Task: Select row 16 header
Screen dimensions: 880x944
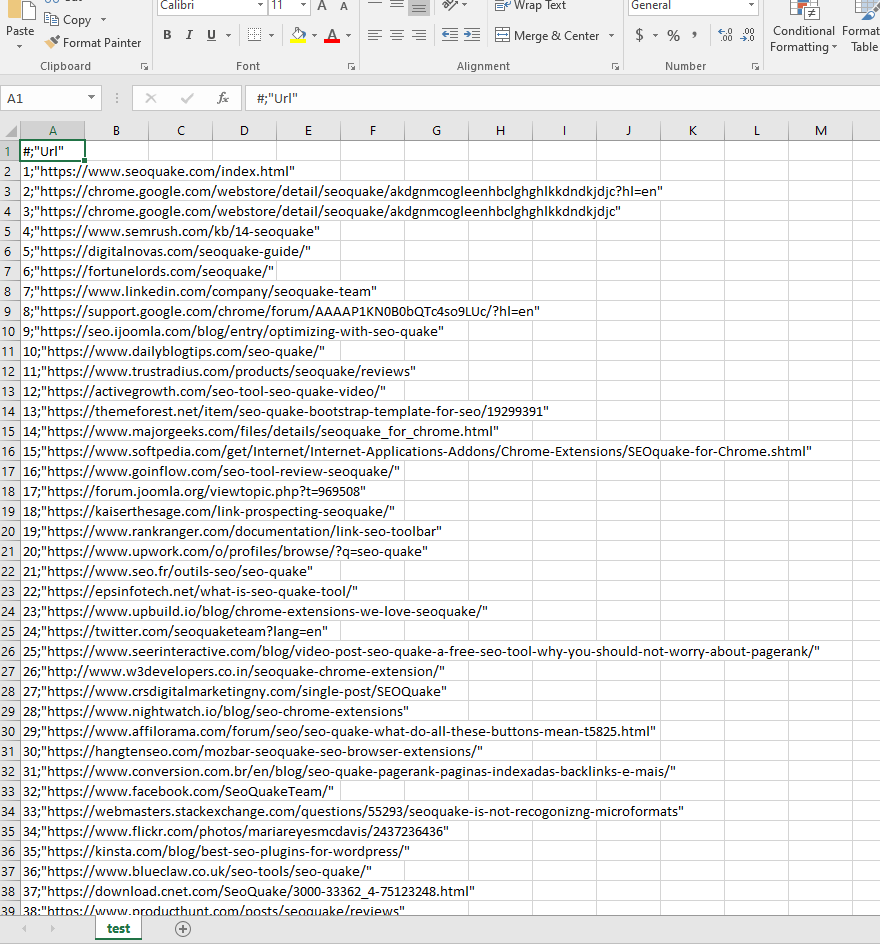Action: coord(9,452)
